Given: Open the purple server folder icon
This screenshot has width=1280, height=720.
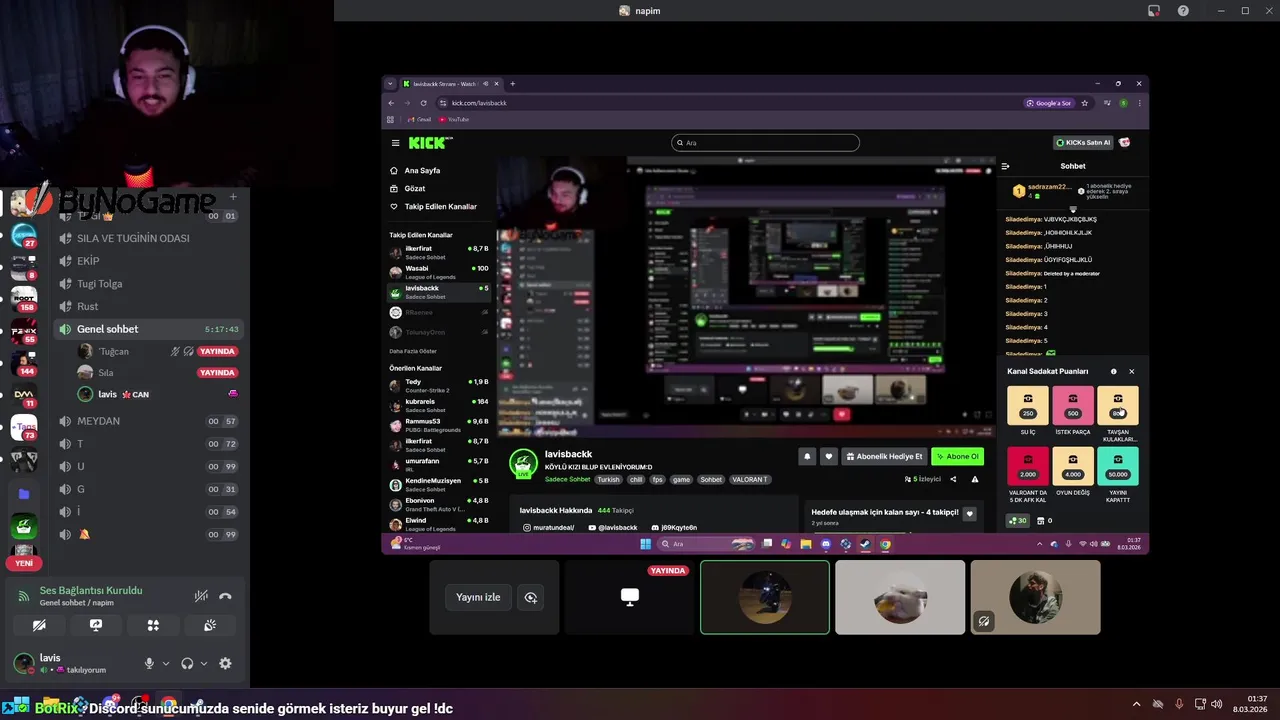Looking at the screenshot, I should pos(24,493).
